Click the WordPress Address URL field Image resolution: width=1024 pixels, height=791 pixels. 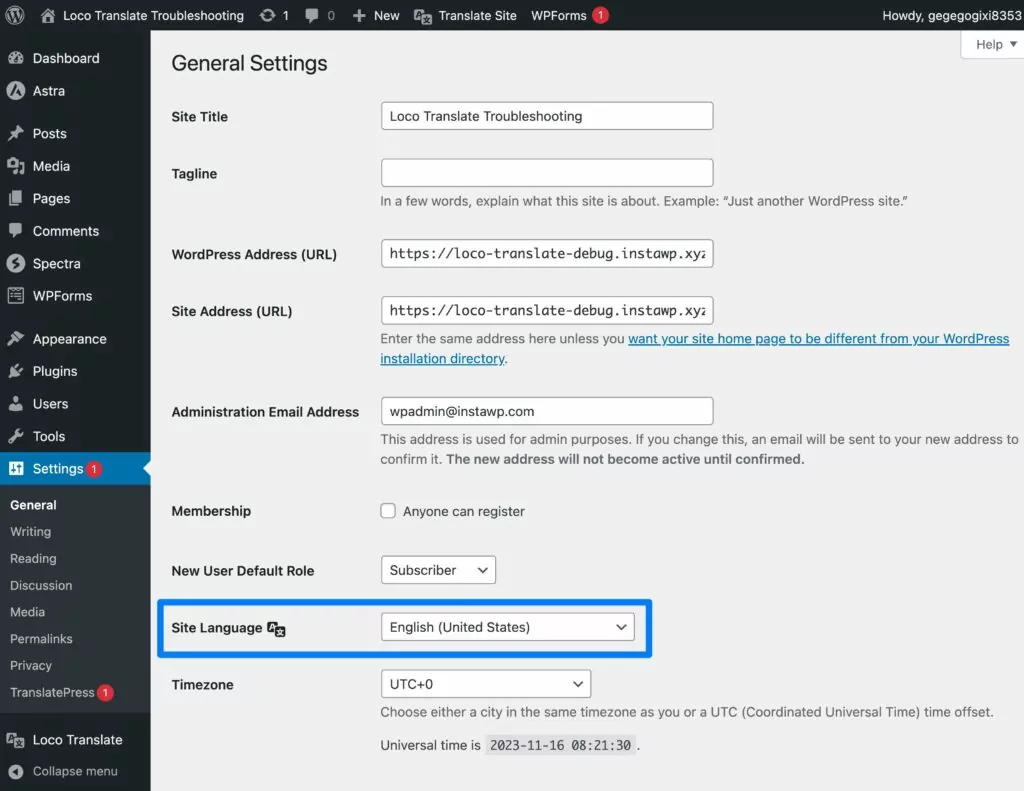click(x=547, y=253)
